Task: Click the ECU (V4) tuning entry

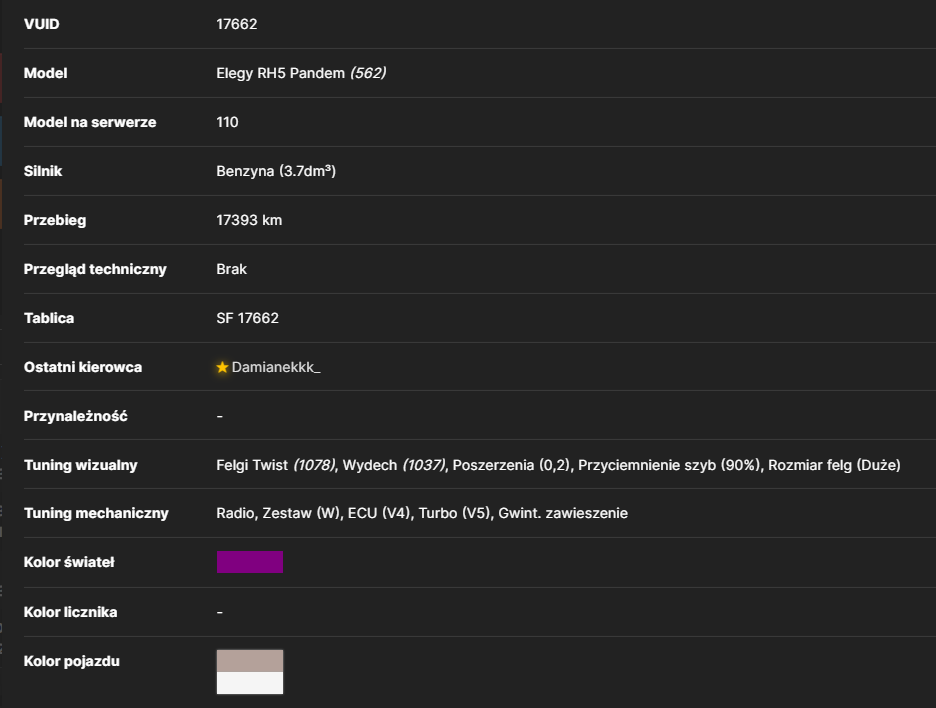Action: coord(379,513)
